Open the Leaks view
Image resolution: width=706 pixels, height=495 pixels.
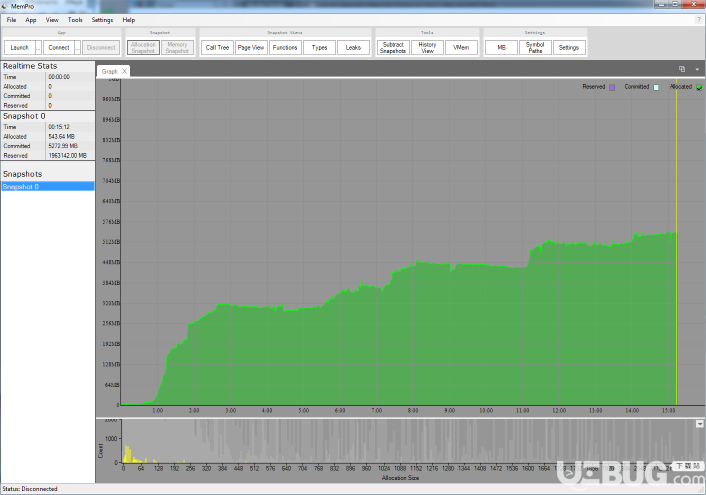[353, 47]
